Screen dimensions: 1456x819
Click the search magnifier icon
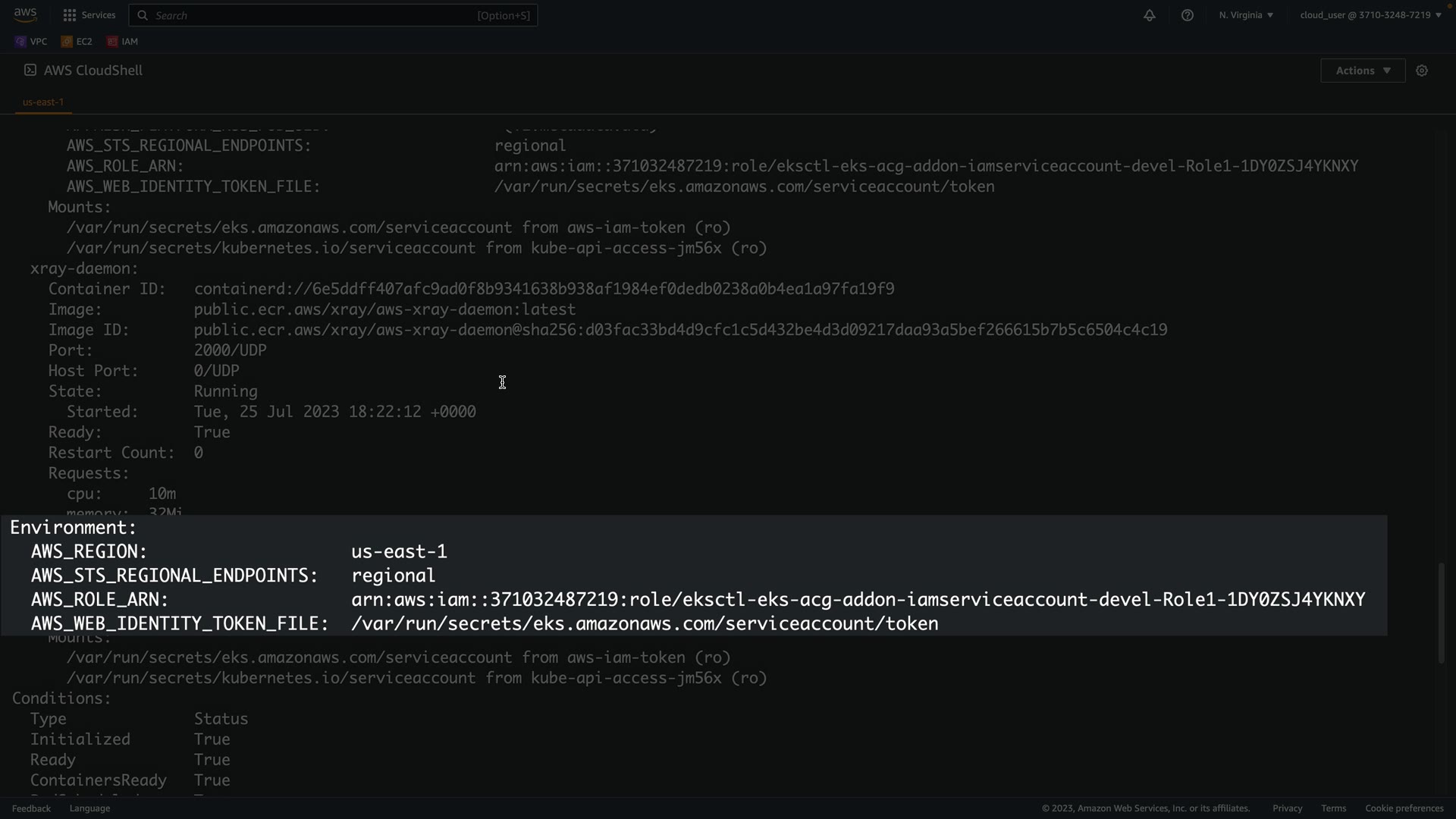coord(143,15)
